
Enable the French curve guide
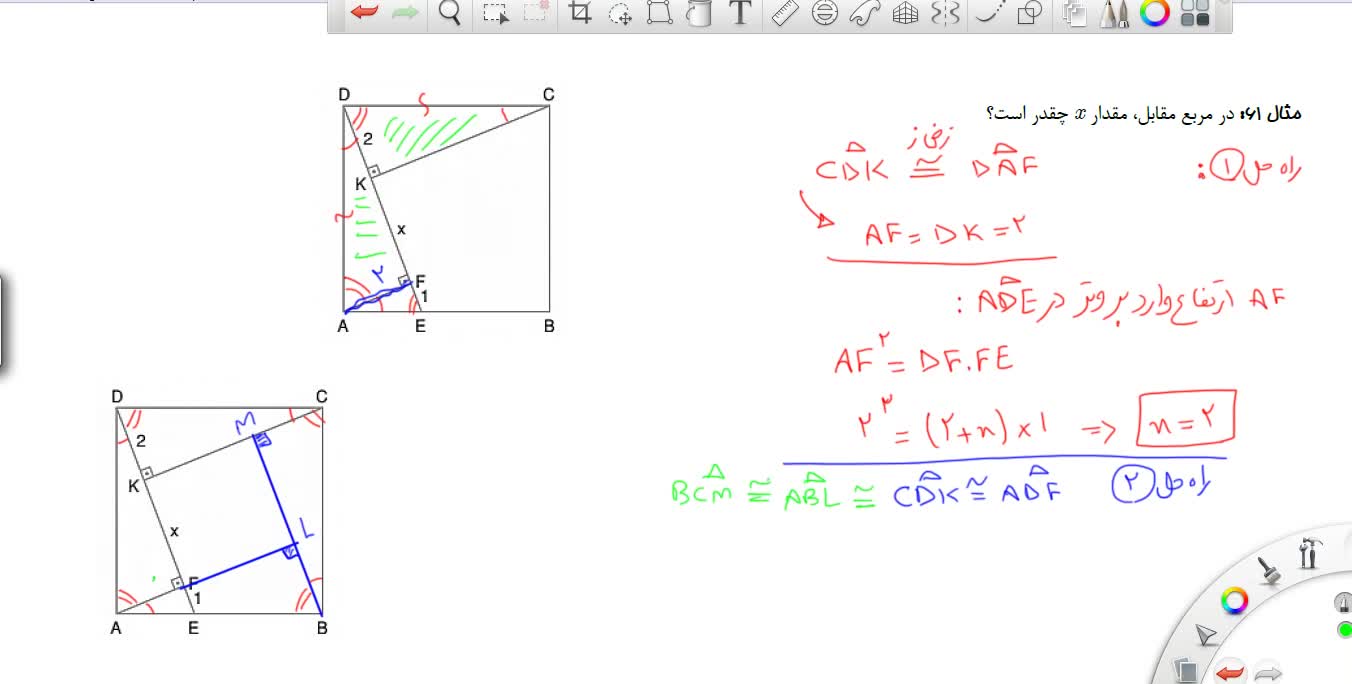(x=864, y=13)
